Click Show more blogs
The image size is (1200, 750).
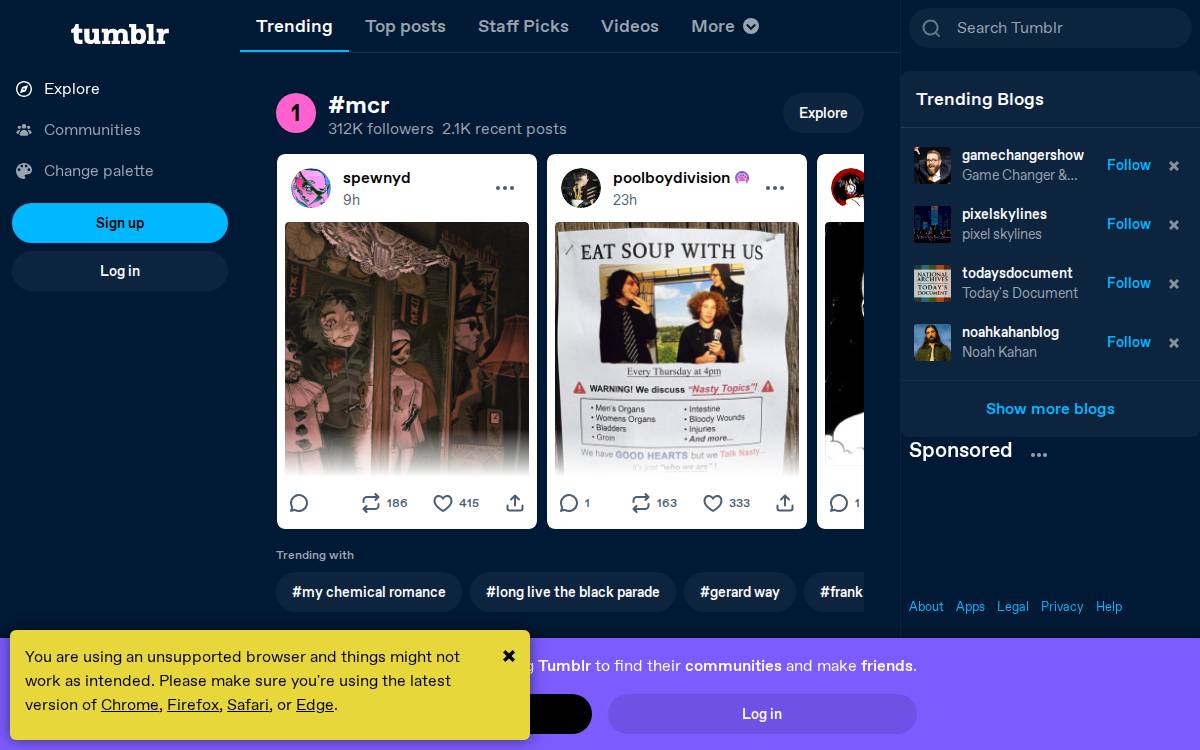click(x=1050, y=409)
